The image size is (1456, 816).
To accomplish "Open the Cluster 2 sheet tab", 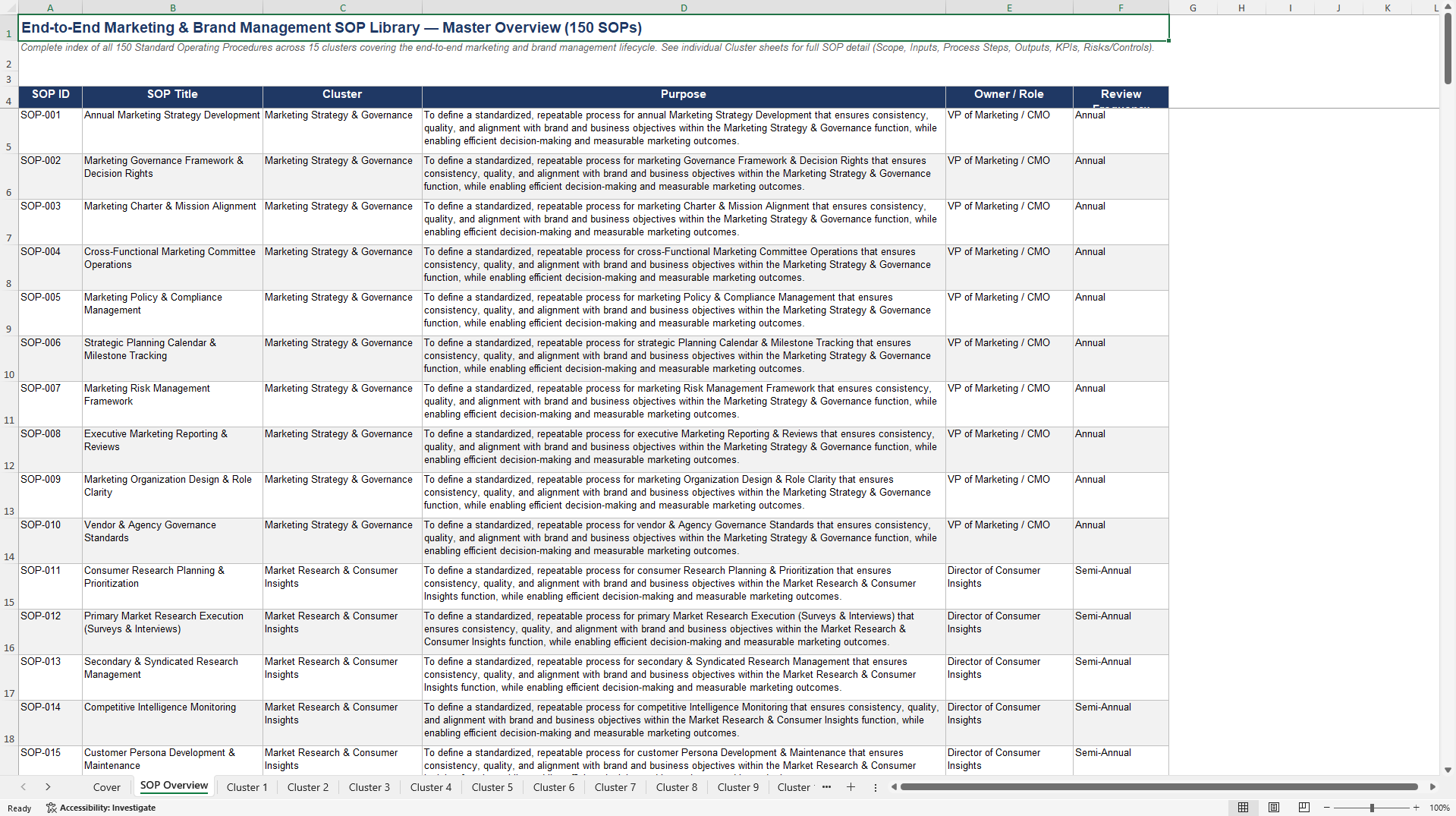I will [x=308, y=787].
